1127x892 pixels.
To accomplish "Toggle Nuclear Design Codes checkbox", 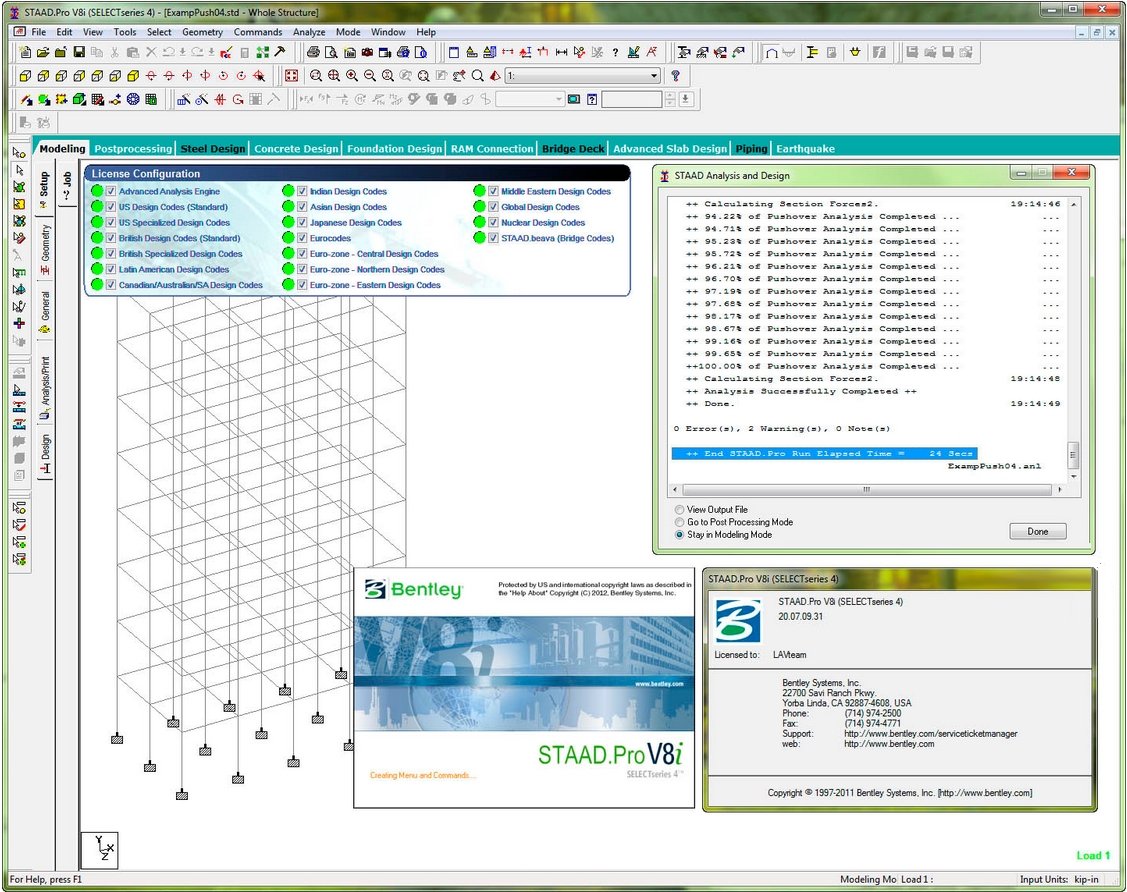I will pos(493,223).
